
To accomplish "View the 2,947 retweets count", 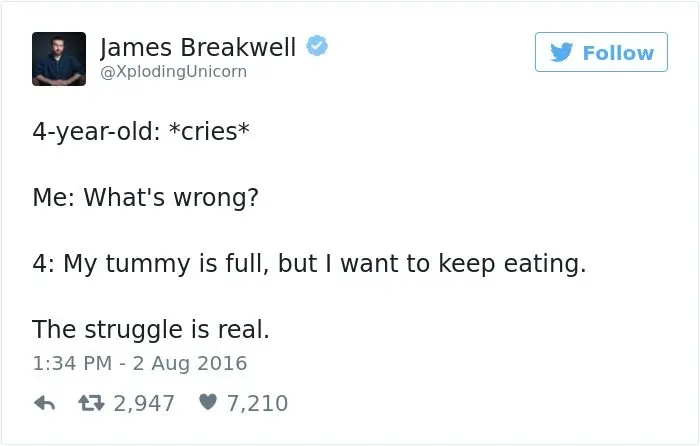I will pyautogui.click(x=147, y=403).
